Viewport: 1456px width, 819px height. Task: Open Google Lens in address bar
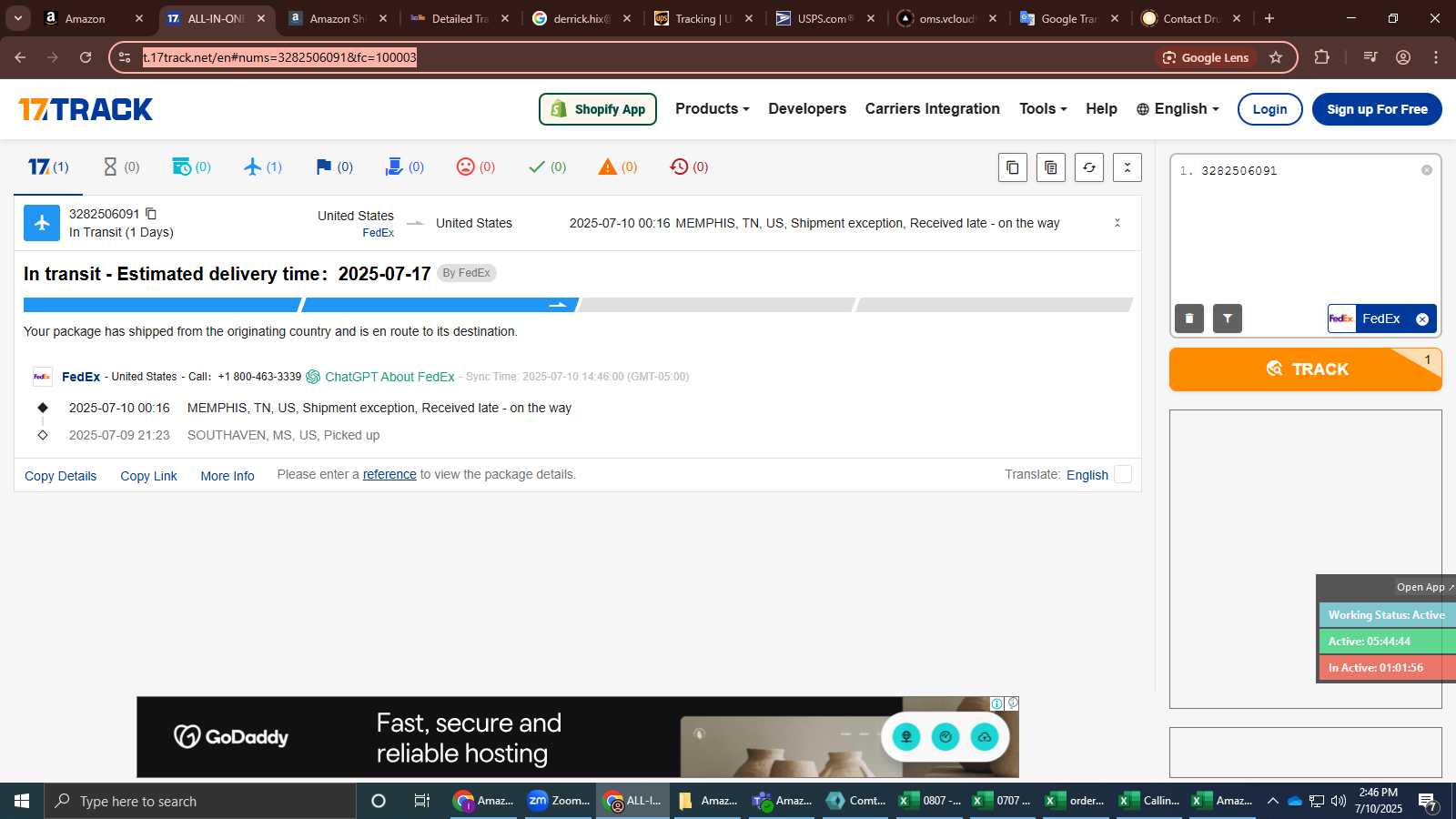click(x=1206, y=57)
